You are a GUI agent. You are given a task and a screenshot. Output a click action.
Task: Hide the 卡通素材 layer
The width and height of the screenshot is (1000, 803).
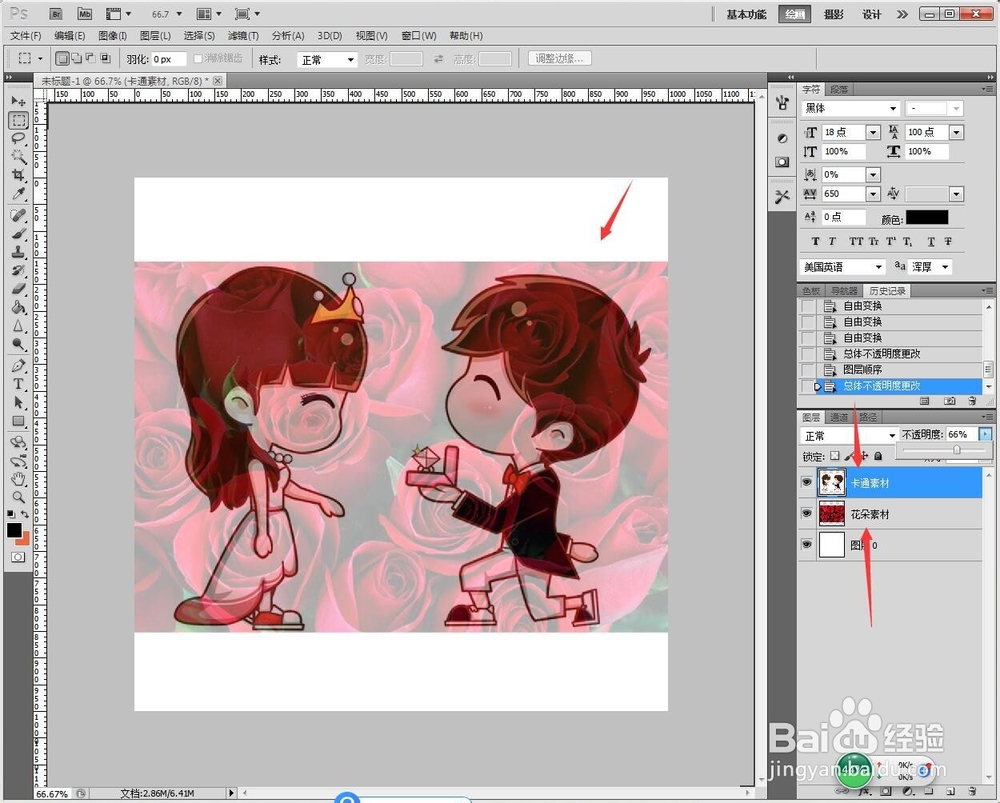coord(807,482)
